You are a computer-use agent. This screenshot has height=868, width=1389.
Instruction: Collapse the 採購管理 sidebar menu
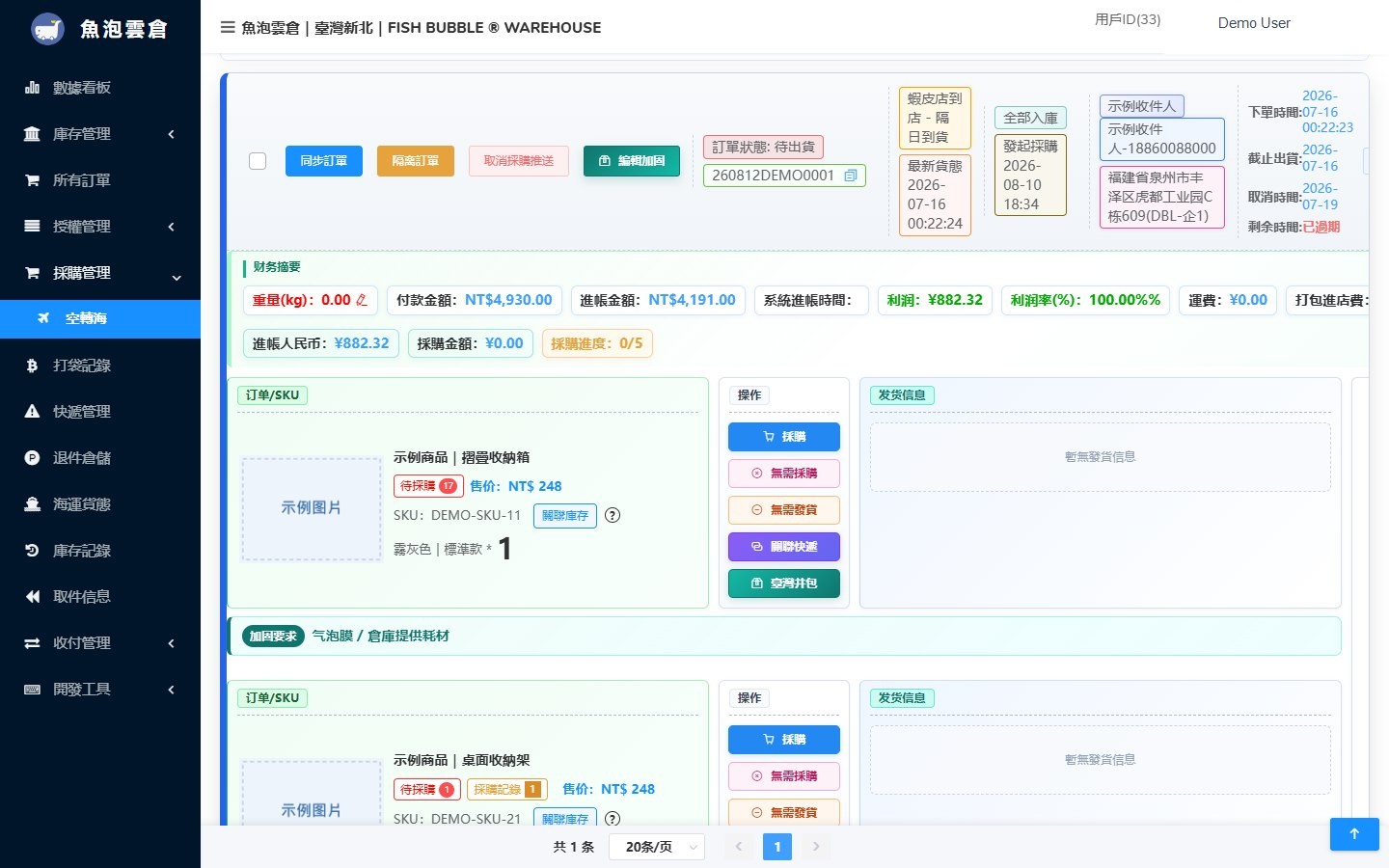point(100,273)
